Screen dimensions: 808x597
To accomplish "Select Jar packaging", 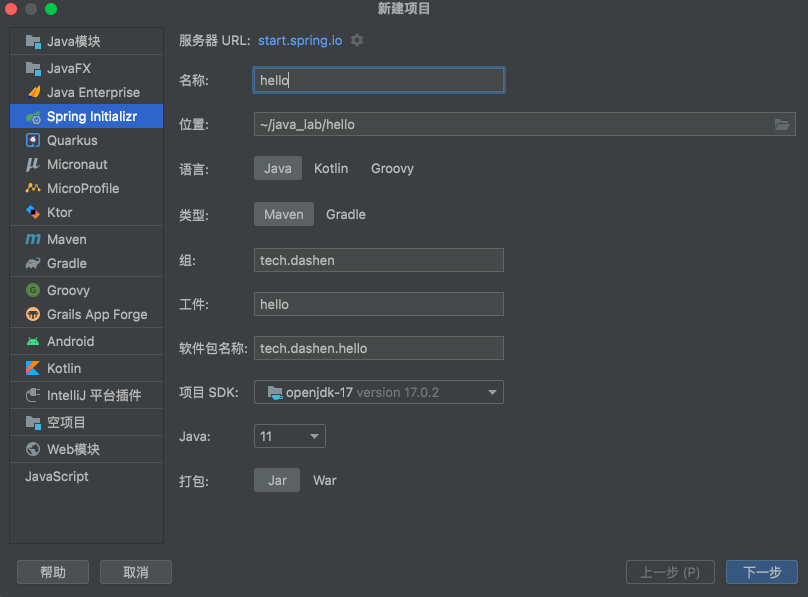I will (277, 481).
